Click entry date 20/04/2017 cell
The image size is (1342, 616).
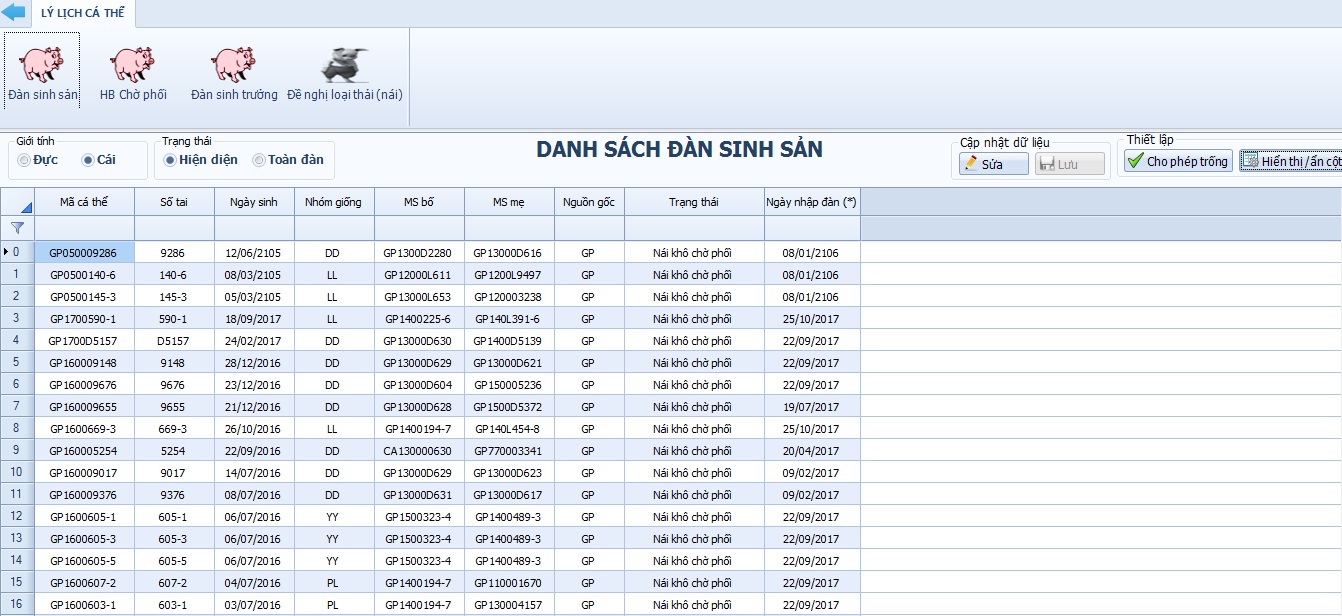click(x=812, y=451)
